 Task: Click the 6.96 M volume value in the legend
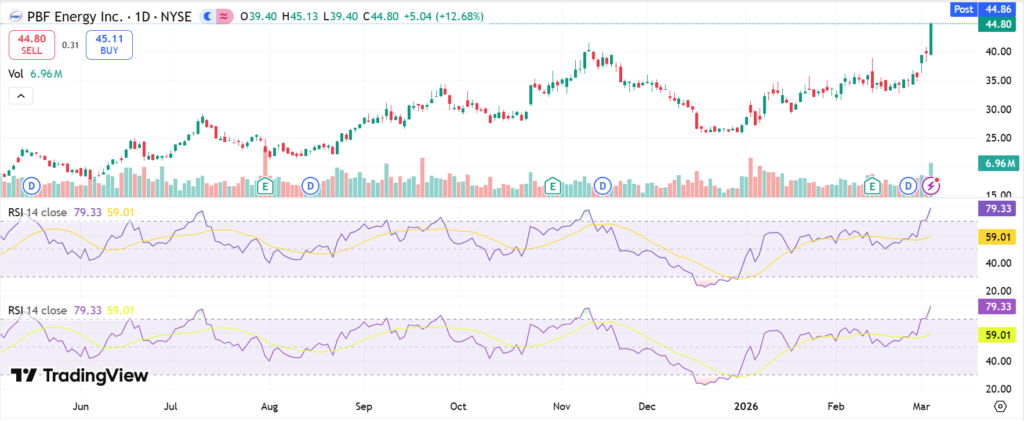pyautogui.click(x=46, y=74)
